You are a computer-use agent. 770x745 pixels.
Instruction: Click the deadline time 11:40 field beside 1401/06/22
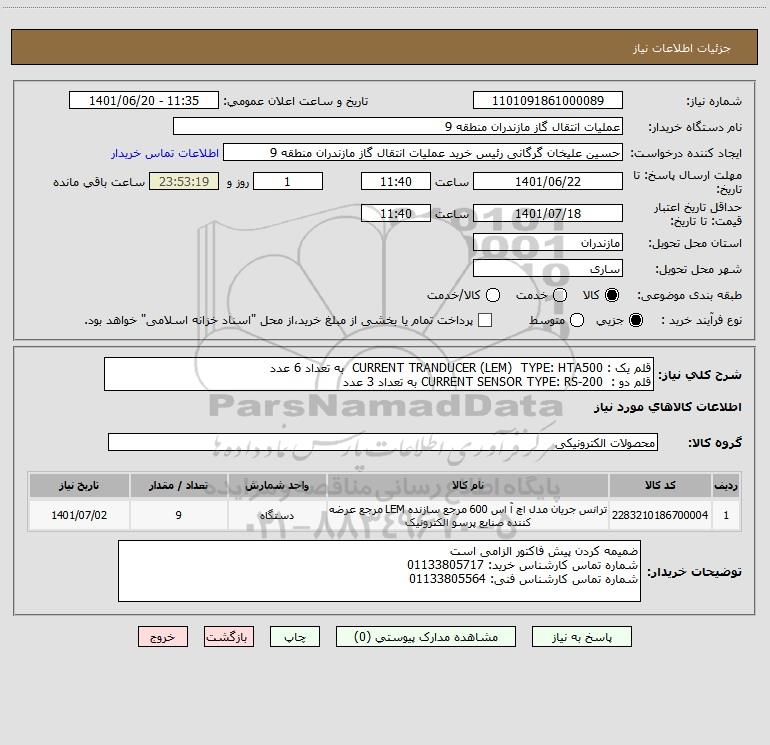coord(396,181)
